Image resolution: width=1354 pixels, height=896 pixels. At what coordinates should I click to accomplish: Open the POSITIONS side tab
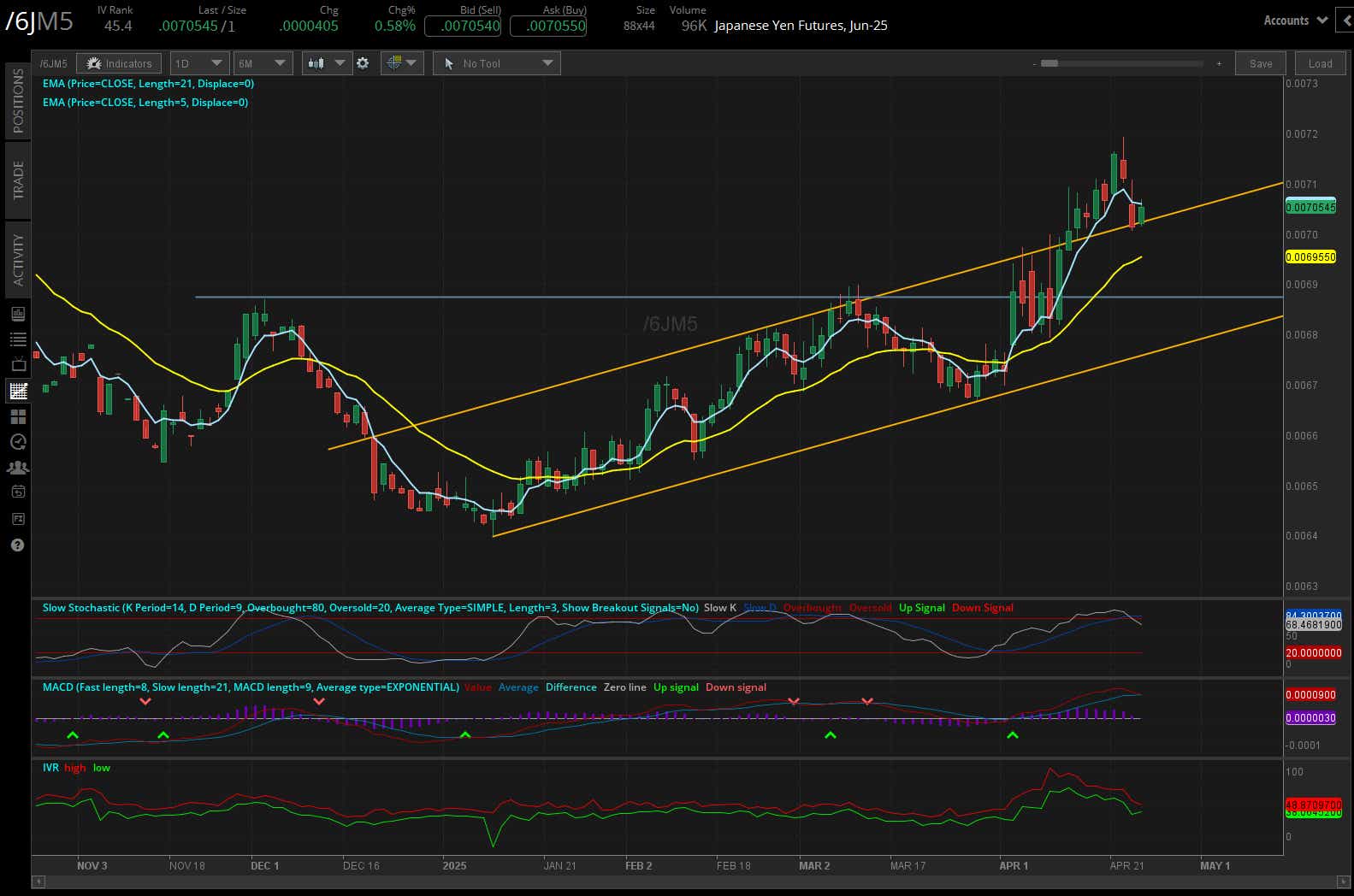[x=18, y=100]
